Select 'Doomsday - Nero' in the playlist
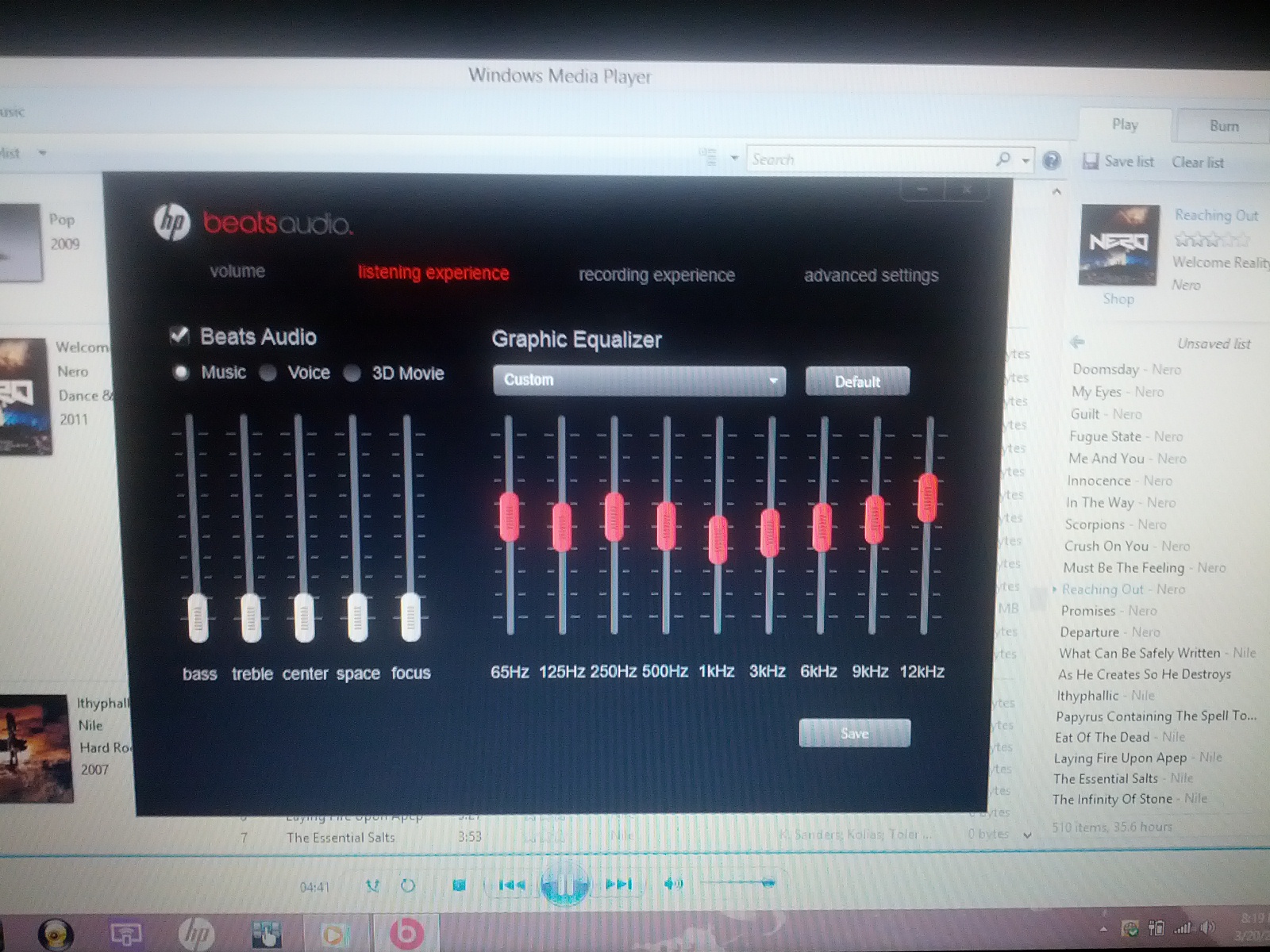The image size is (1270, 952). coord(1126,370)
